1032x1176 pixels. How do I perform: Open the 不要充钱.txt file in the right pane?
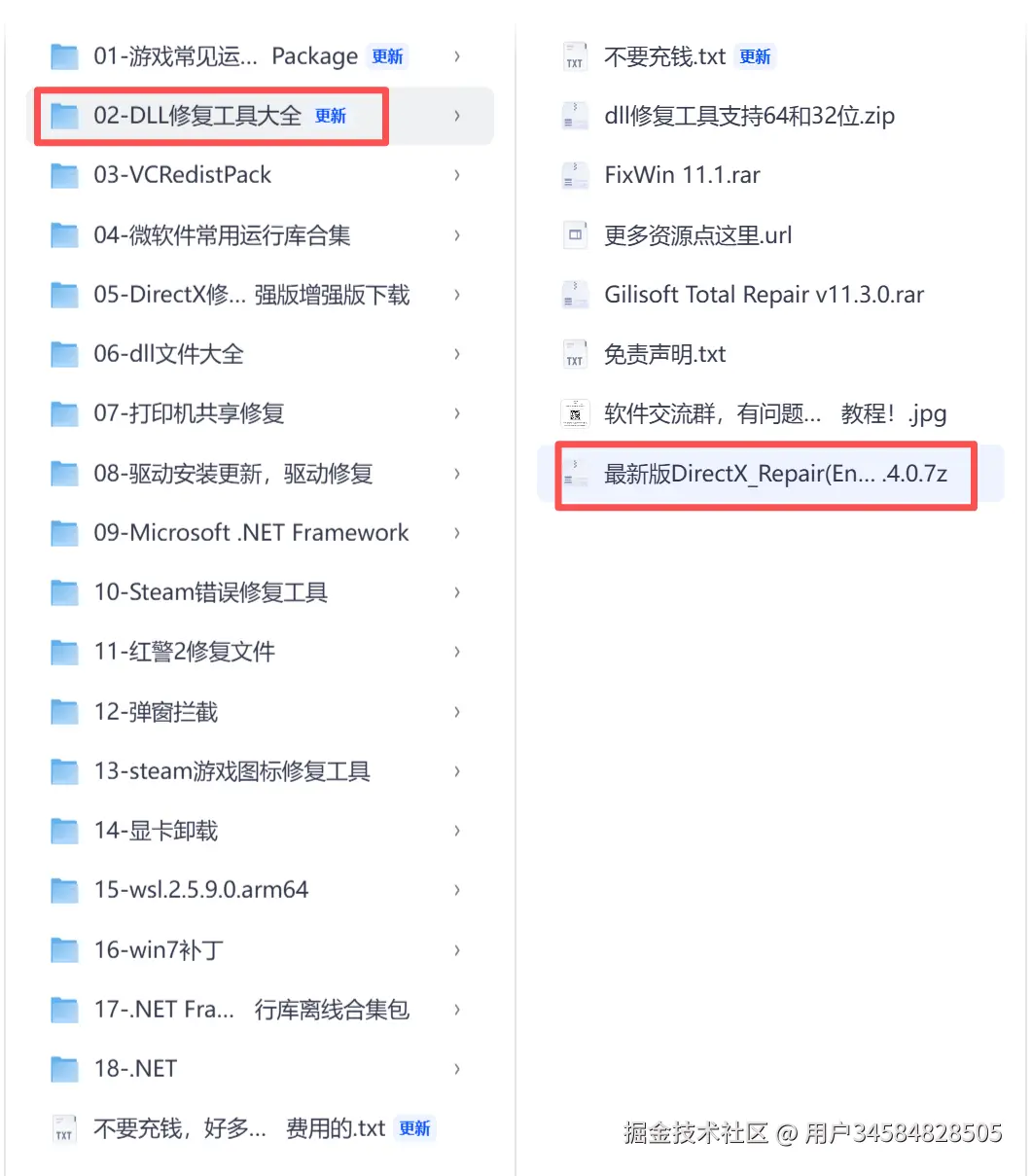coord(770,56)
